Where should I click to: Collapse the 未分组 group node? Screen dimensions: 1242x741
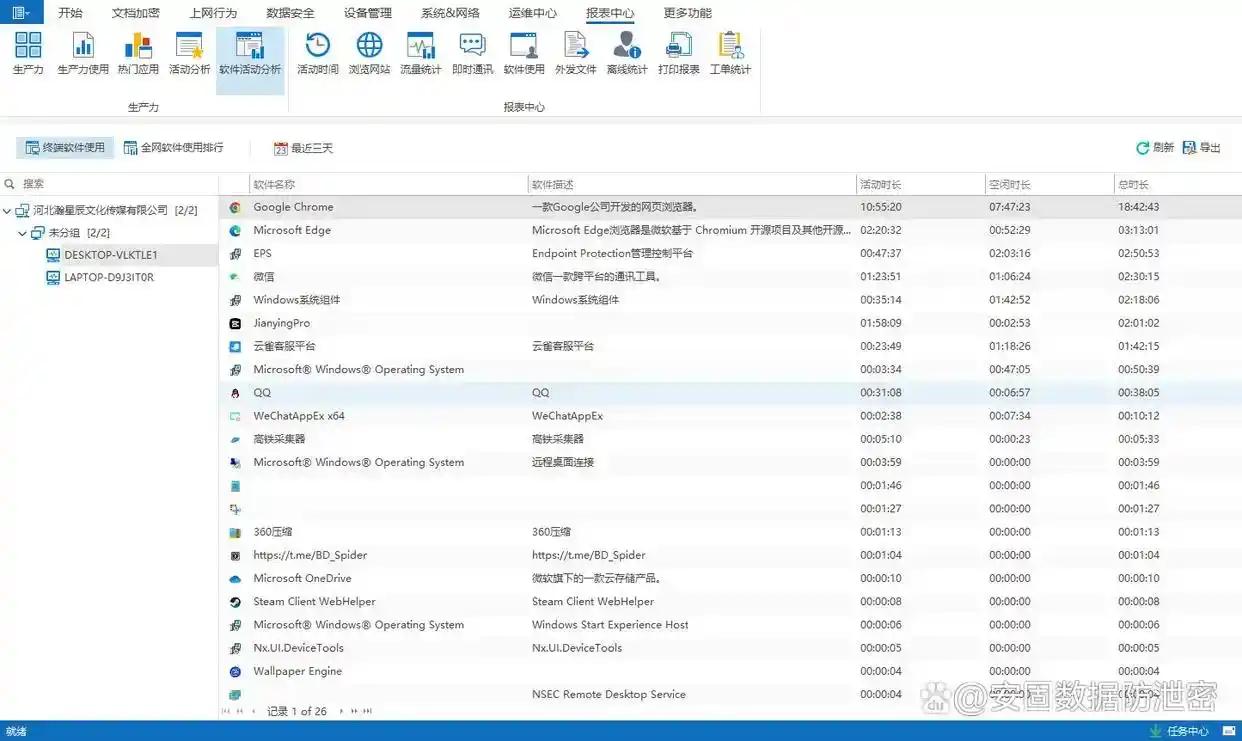point(23,233)
